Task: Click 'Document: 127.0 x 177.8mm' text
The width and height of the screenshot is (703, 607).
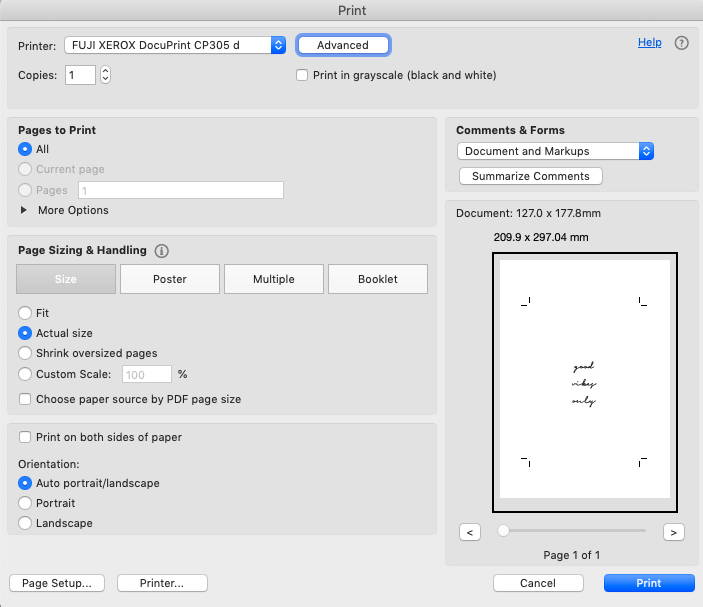Action: (528, 213)
